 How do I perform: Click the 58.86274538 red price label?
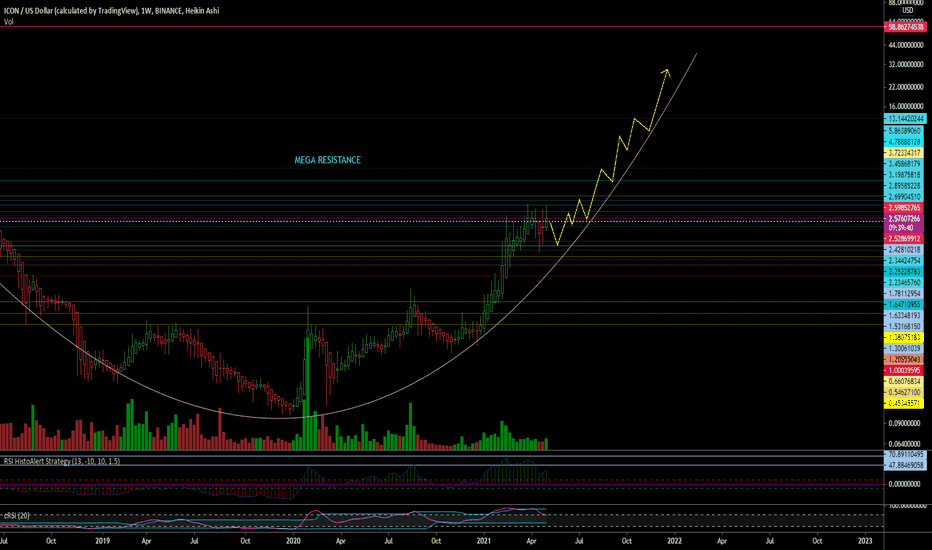point(905,27)
